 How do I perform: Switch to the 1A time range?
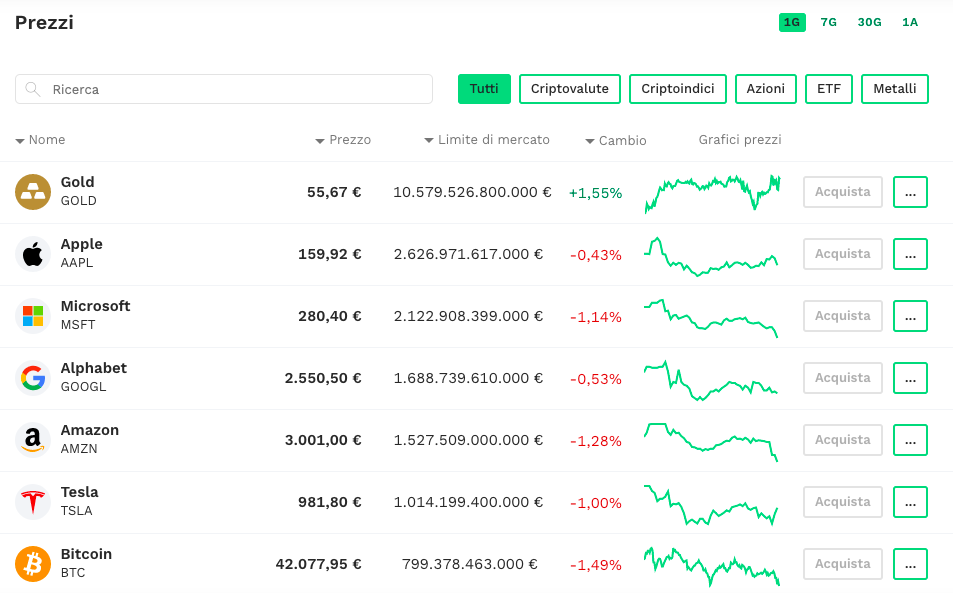tap(910, 22)
